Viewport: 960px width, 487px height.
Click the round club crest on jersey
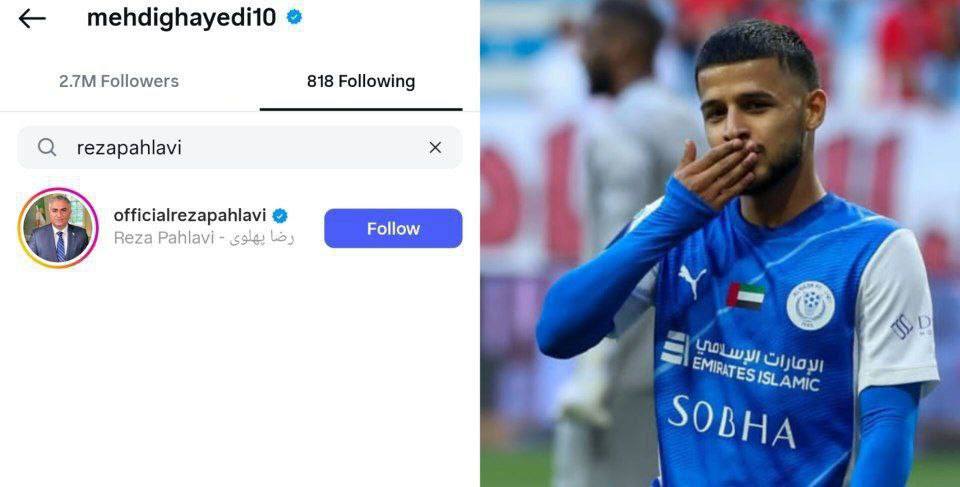pos(811,305)
